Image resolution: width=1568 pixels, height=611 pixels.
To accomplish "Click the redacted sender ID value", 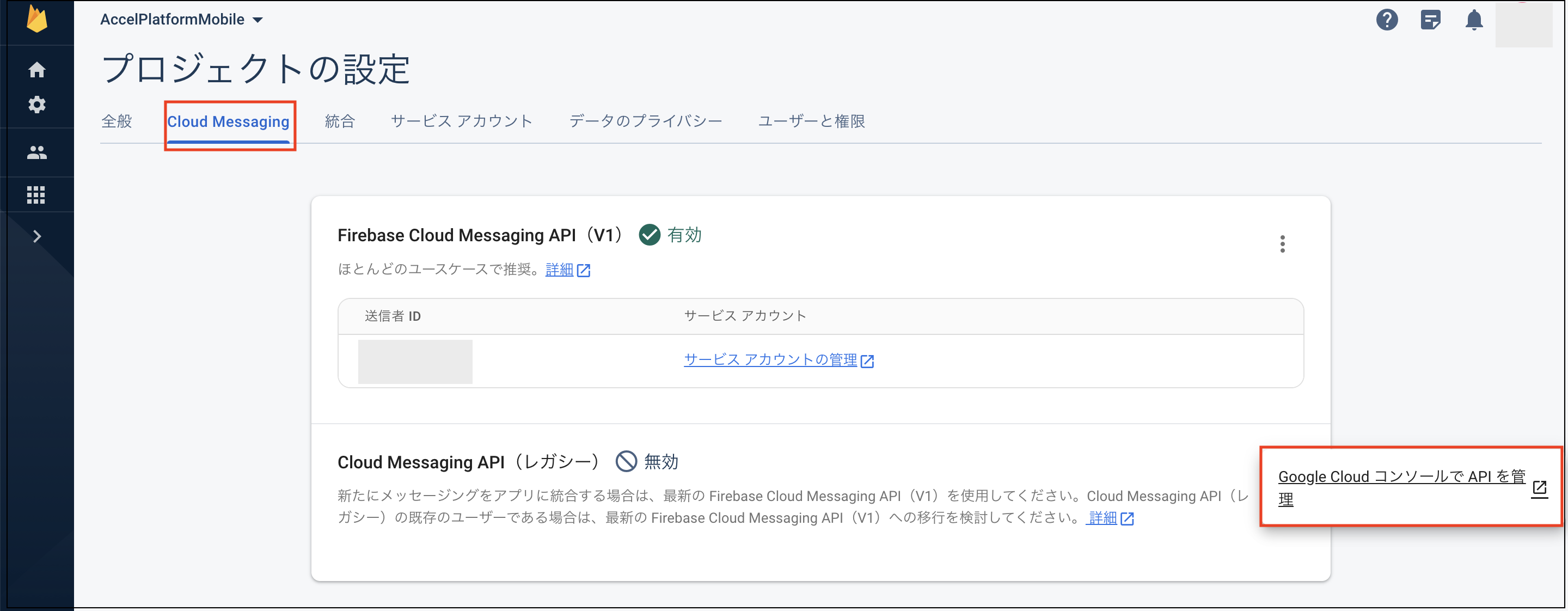I will [415, 362].
